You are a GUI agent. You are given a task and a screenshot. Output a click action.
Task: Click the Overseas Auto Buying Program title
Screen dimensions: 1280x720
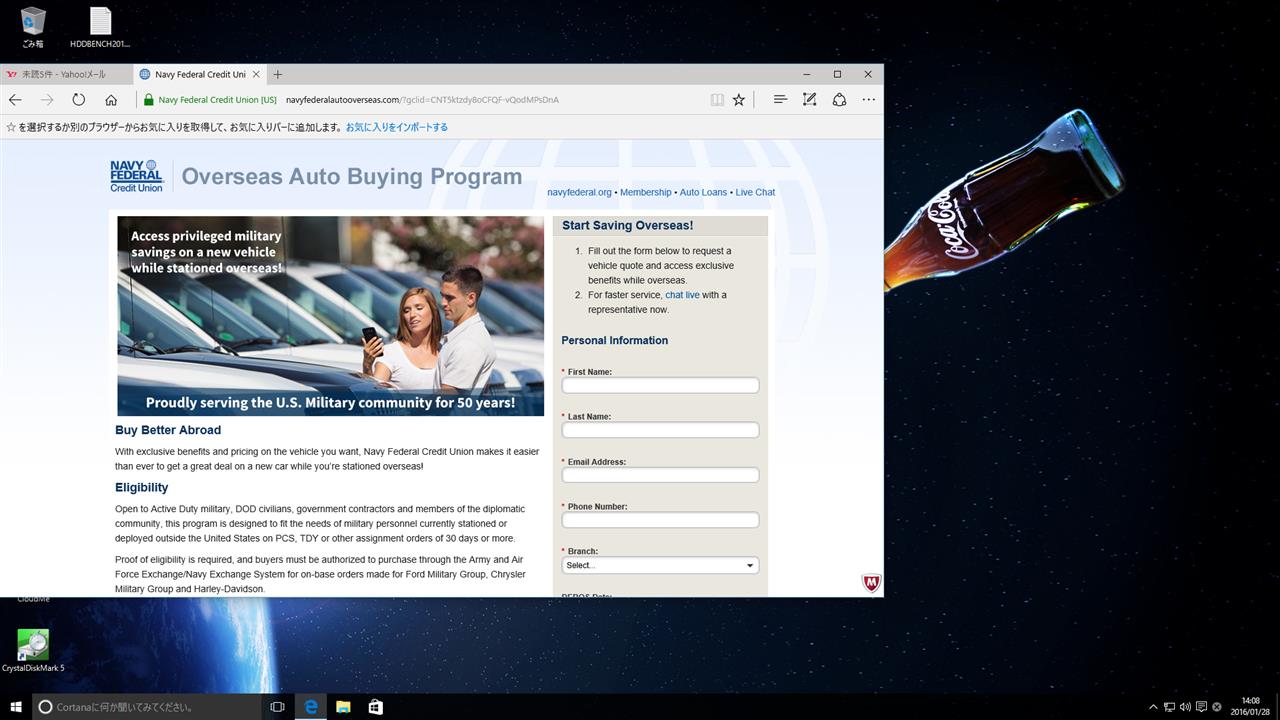click(352, 177)
